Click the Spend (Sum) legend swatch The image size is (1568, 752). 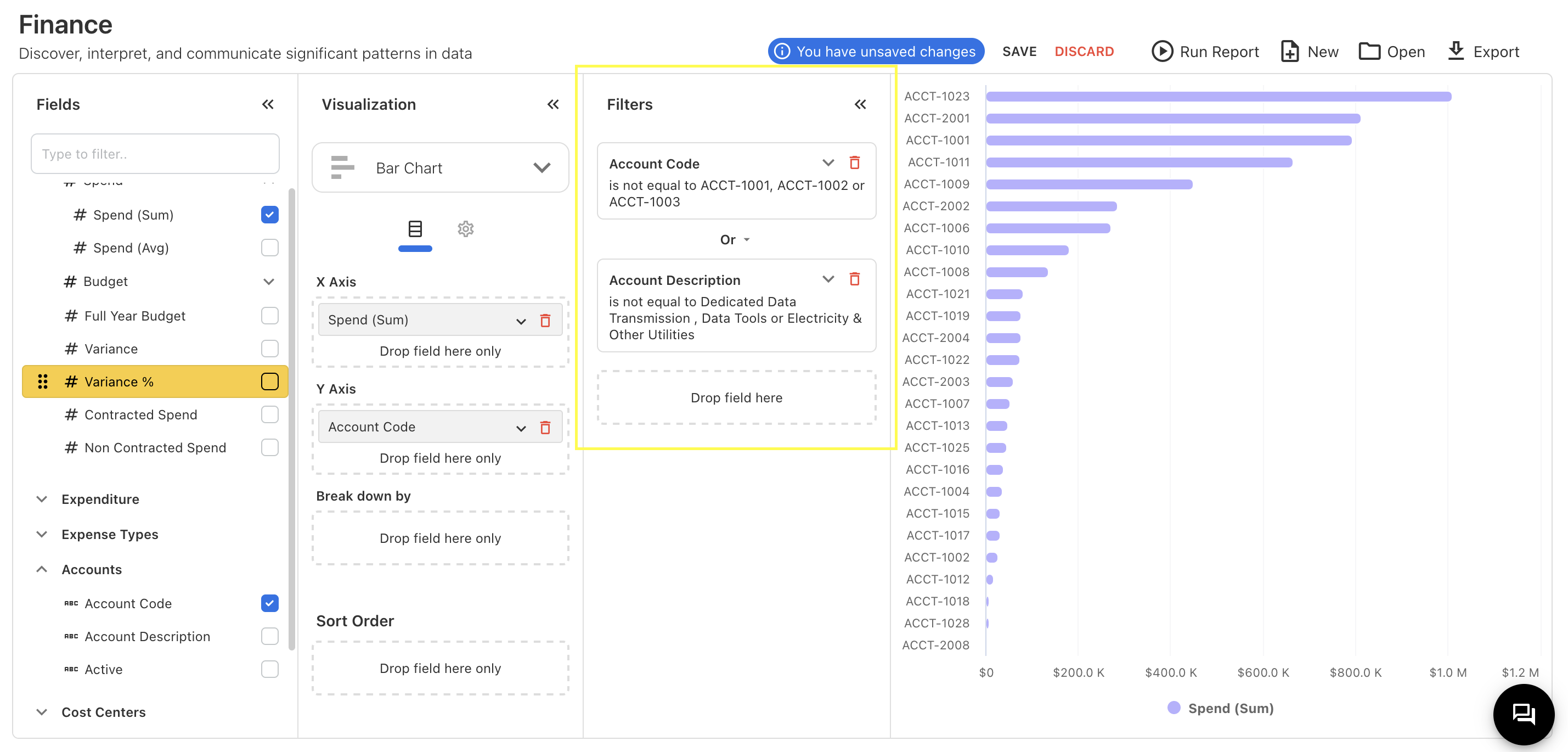coord(1174,708)
